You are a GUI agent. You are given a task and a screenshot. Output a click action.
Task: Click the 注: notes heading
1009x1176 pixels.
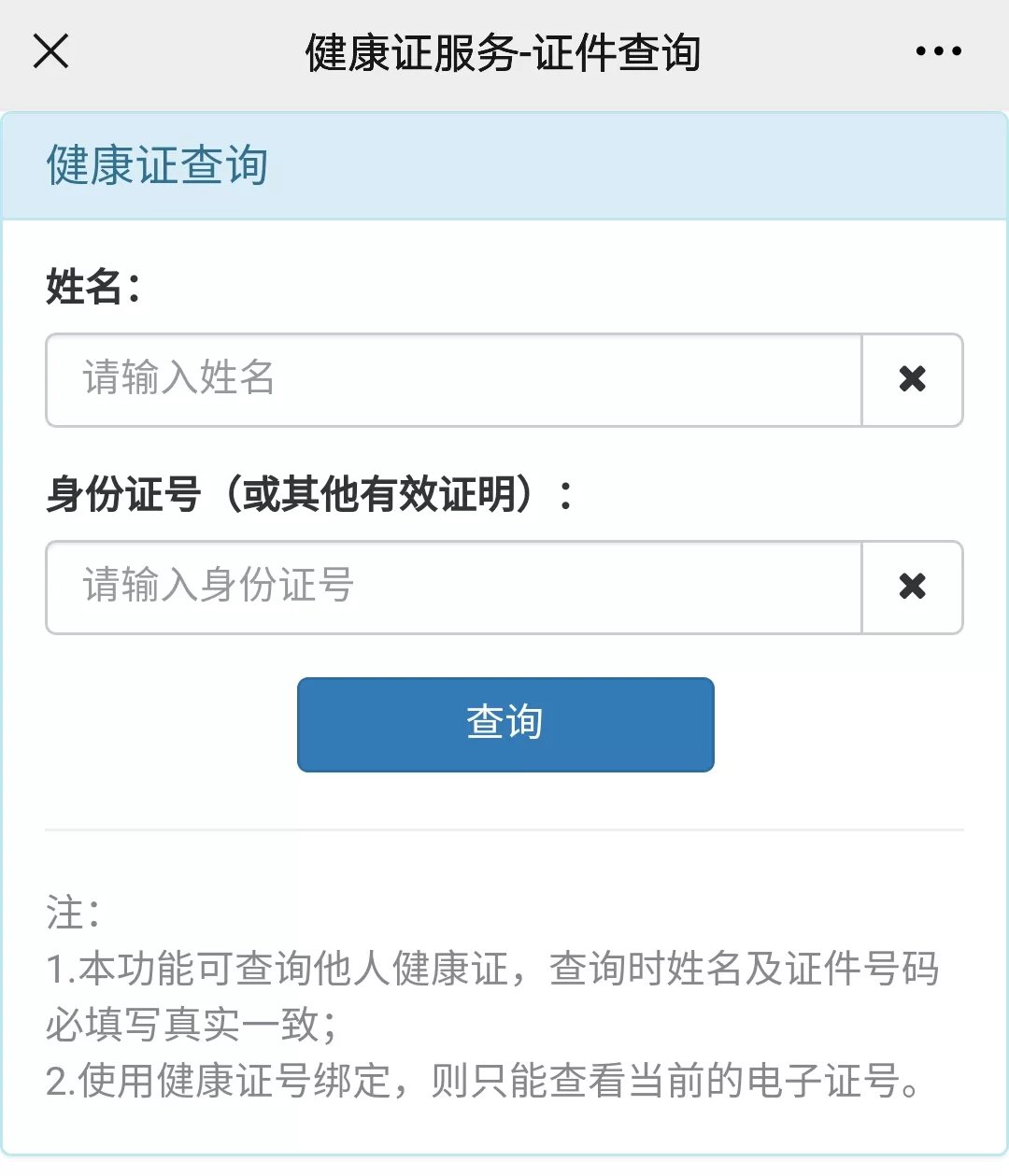coord(73,913)
